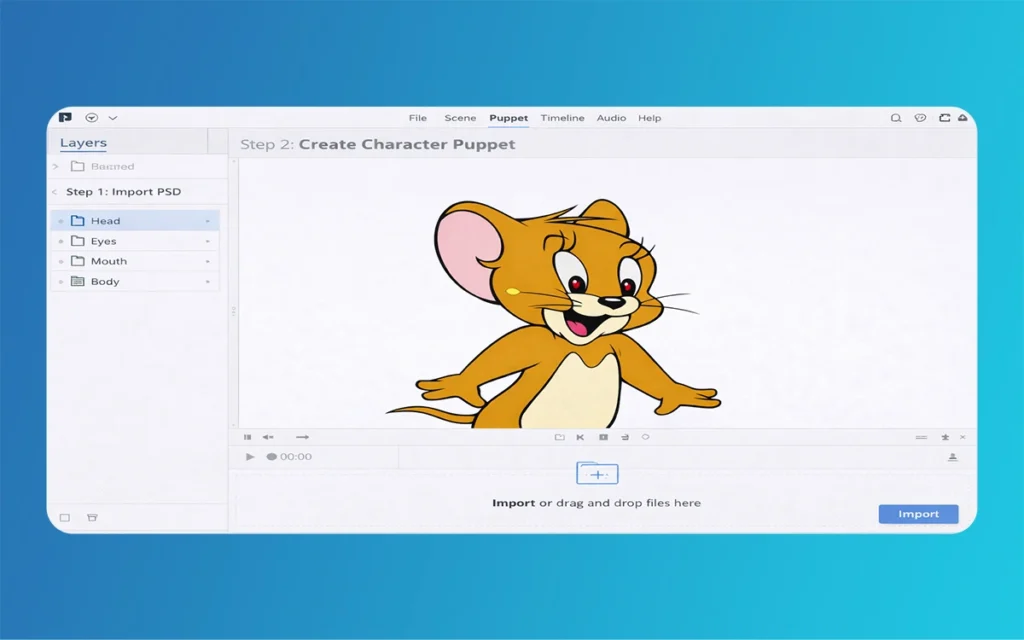The image size is (1024, 640).
Task: Go back via Step 1: Import PSD
Action: 122,192
